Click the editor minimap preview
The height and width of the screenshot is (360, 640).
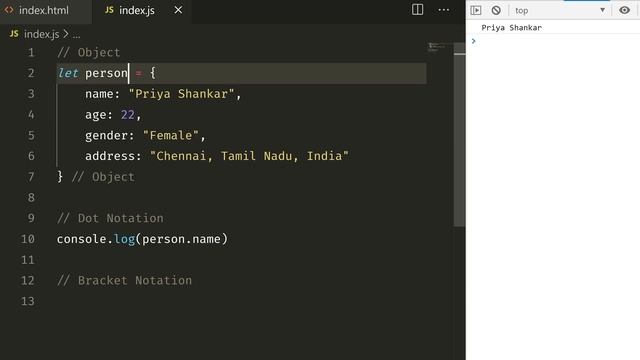point(439,47)
